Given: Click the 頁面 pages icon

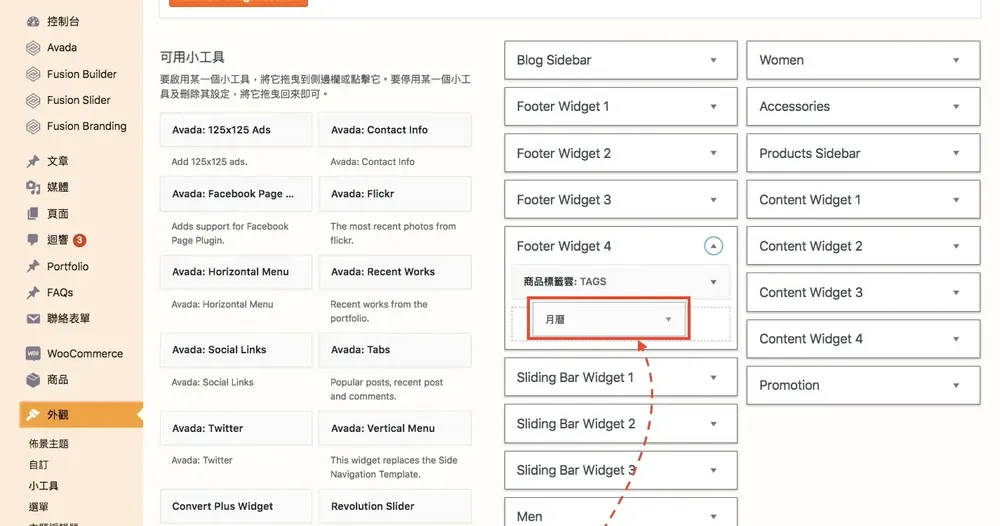Looking at the screenshot, I should (x=33, y=214).
